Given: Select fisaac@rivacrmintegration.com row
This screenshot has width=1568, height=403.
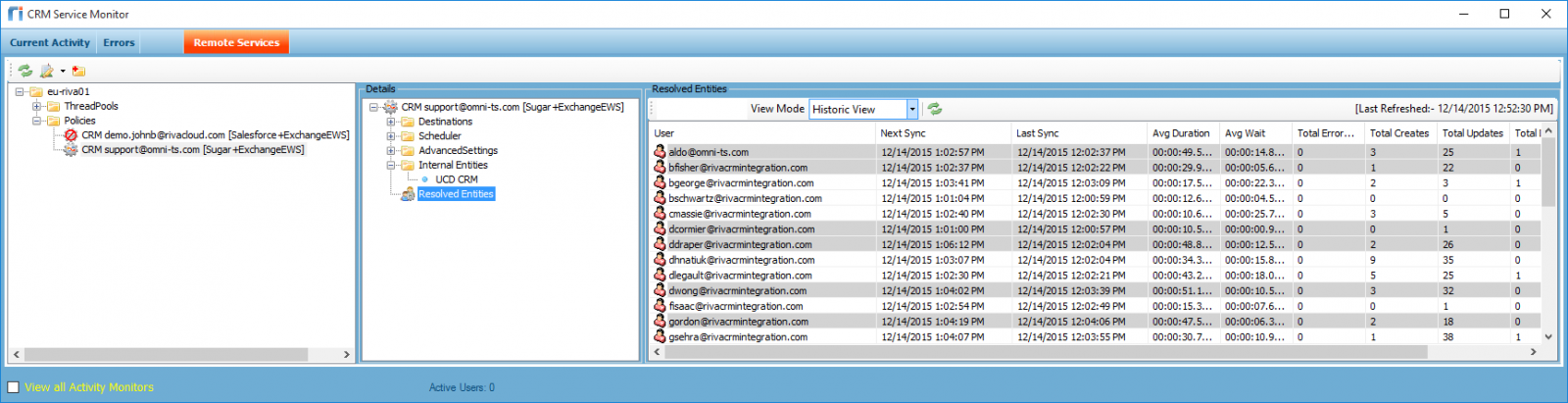Looking at the screenshot, I should click(x=1097, y=306).
